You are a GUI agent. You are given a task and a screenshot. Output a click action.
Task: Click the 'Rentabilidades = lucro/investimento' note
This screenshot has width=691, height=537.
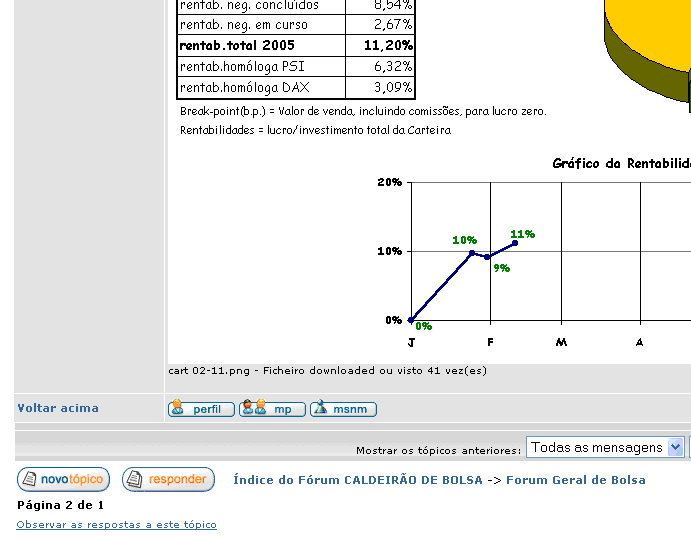[x=316, y=130]
